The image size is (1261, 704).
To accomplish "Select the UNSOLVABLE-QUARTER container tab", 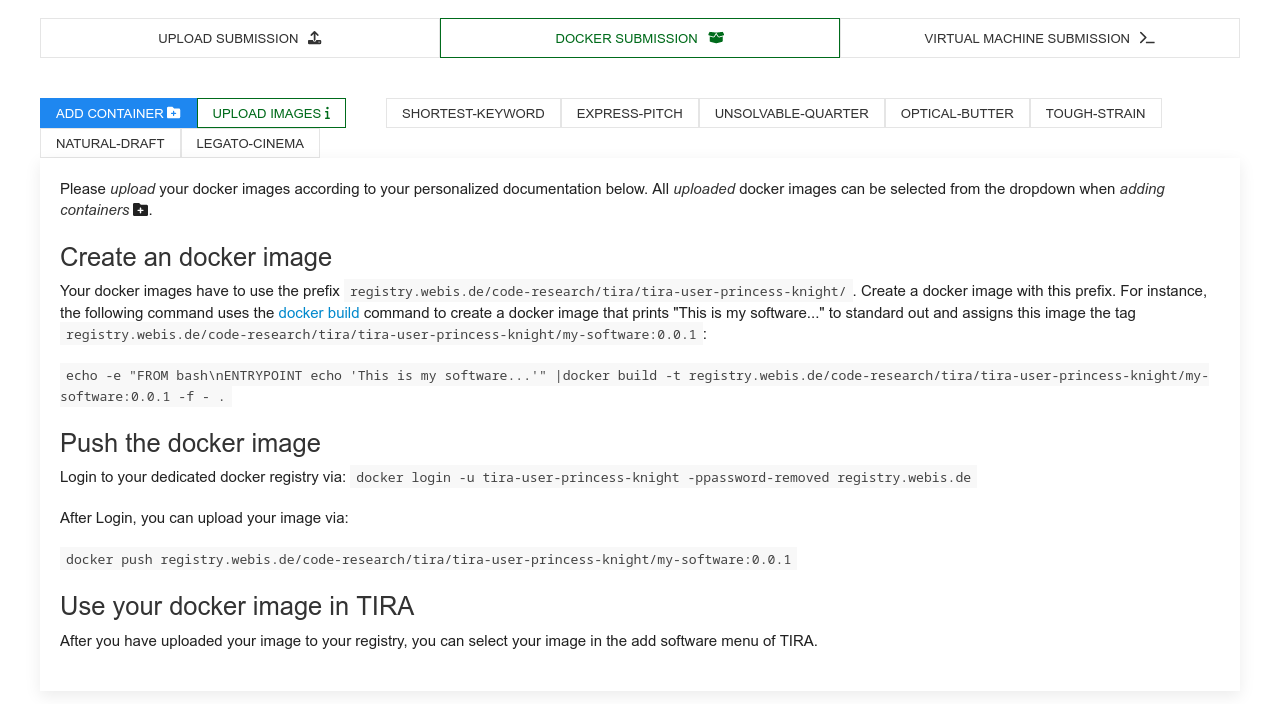I will tap(792, 113).
